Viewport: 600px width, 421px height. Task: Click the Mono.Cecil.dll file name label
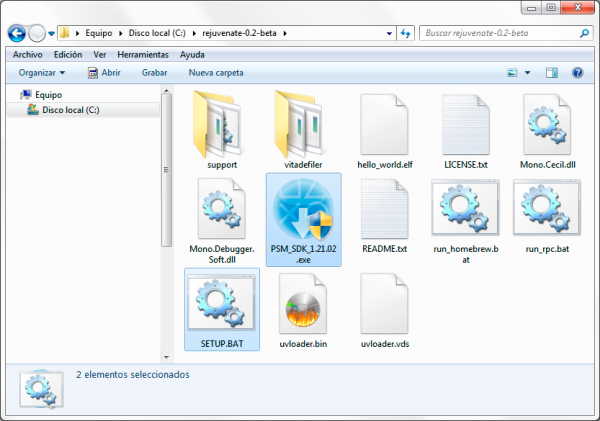click(x=548, y=165)
